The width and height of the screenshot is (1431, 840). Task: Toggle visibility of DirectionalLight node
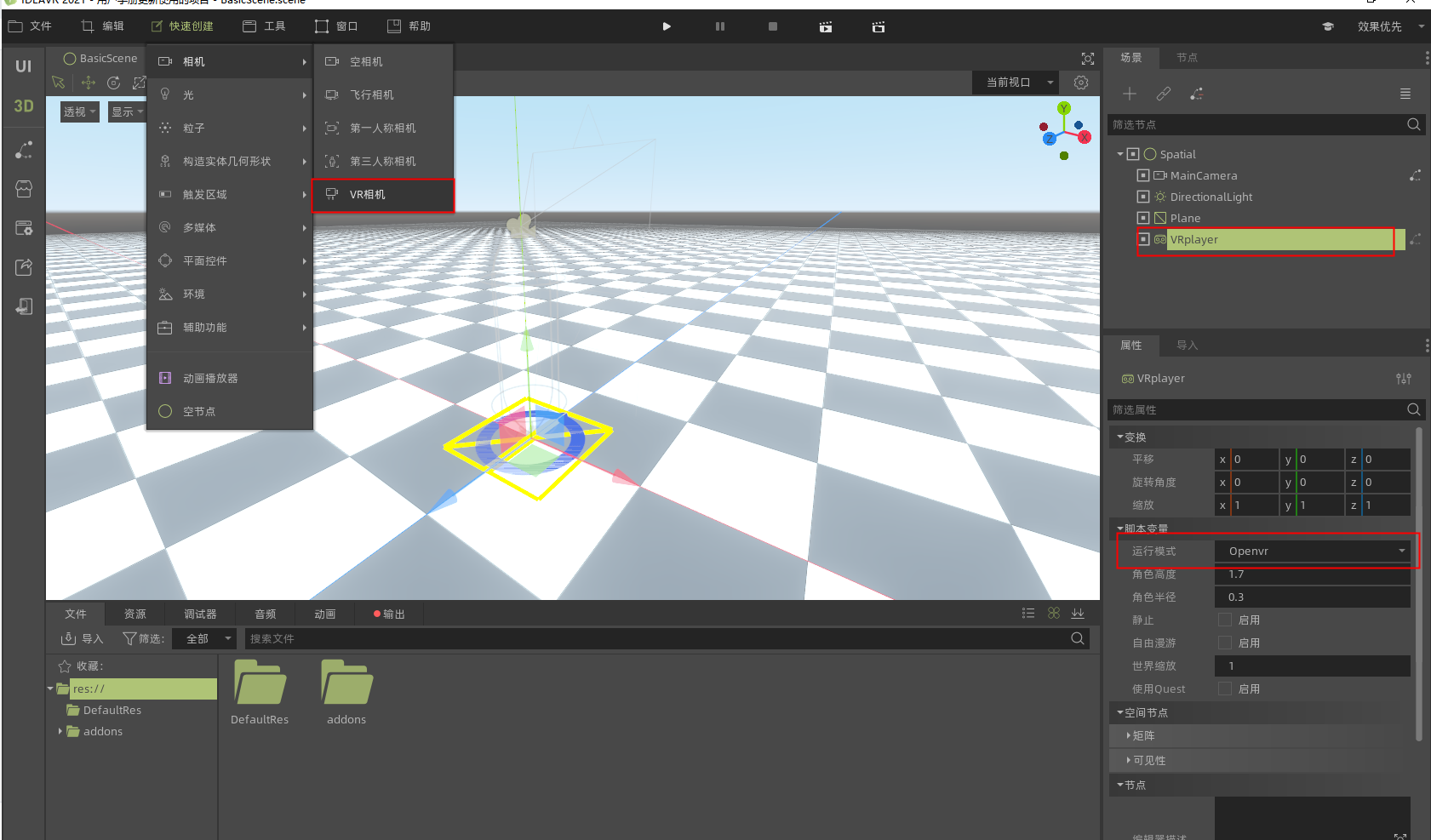click(x=1143, y=197)
